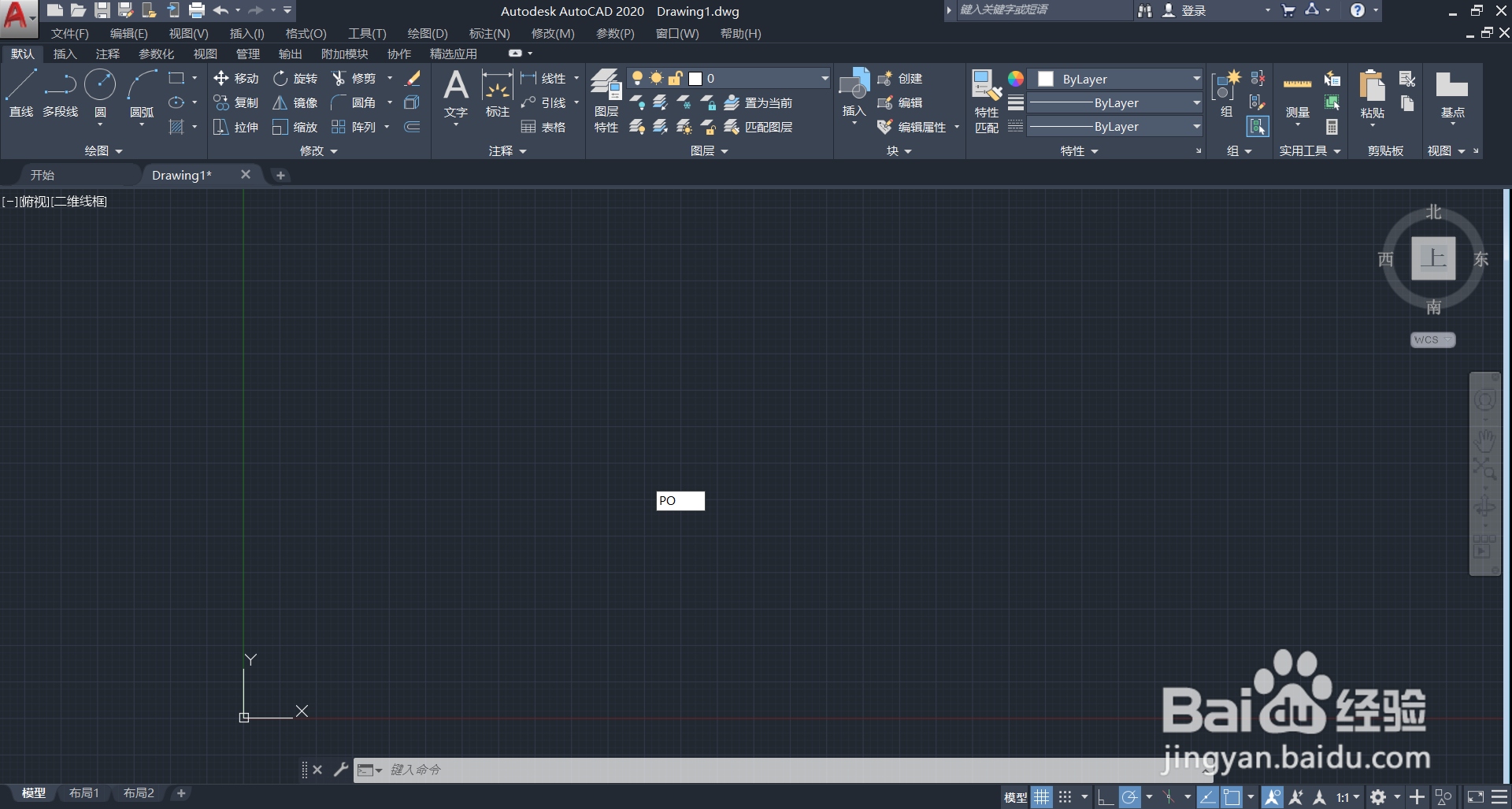
Task: Select the Polyline (多段线) tool
Action: (x=60, y=93)
